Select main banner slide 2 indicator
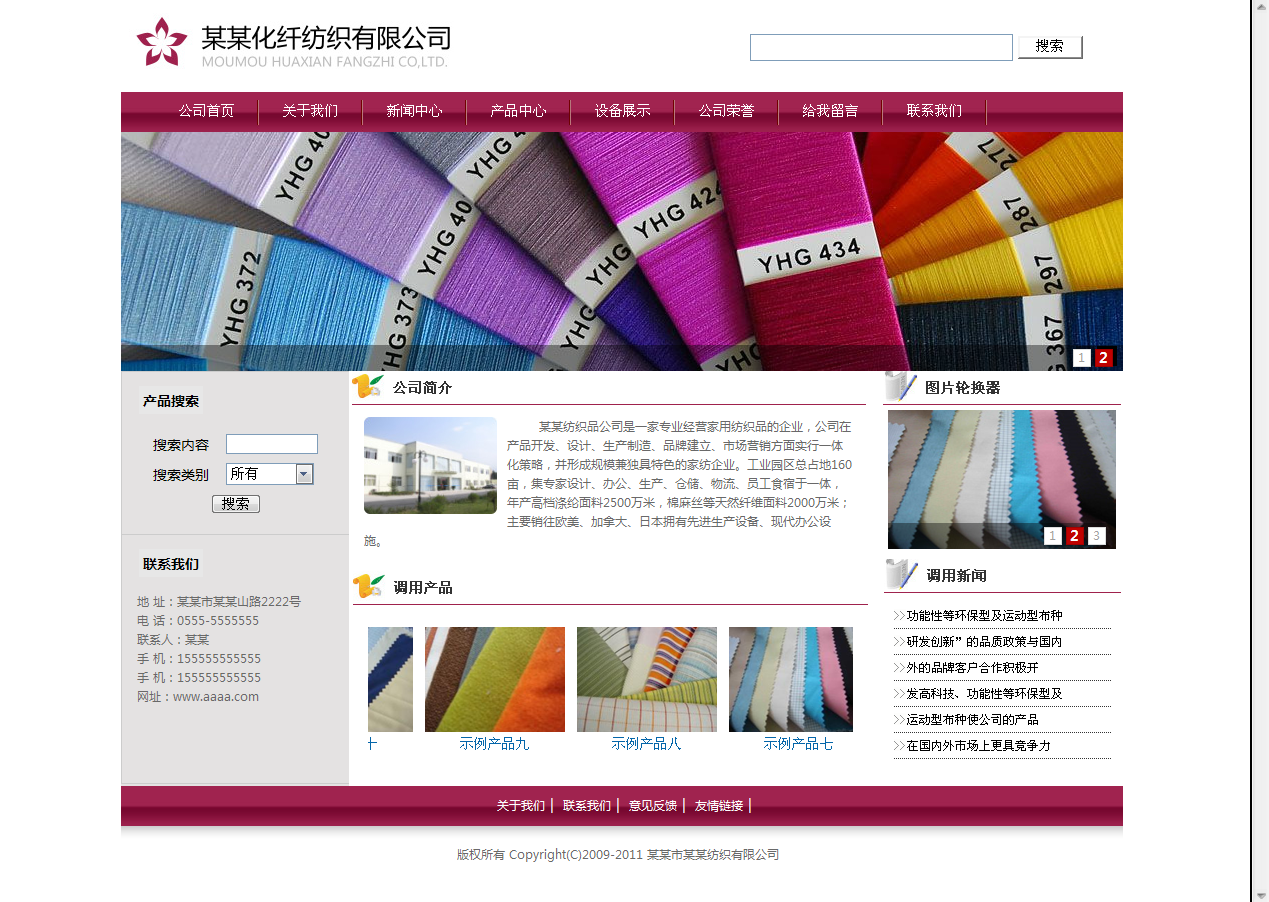1269x902 pixels. point(1103,358)
